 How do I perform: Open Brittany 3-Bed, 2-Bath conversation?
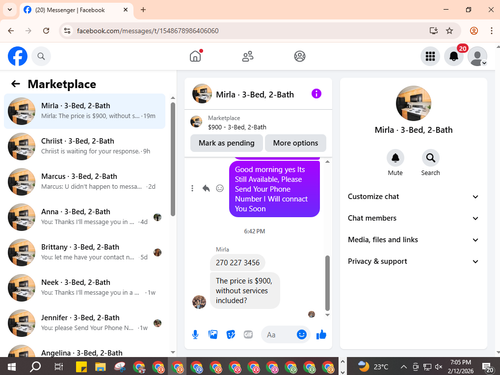[85, 252]
